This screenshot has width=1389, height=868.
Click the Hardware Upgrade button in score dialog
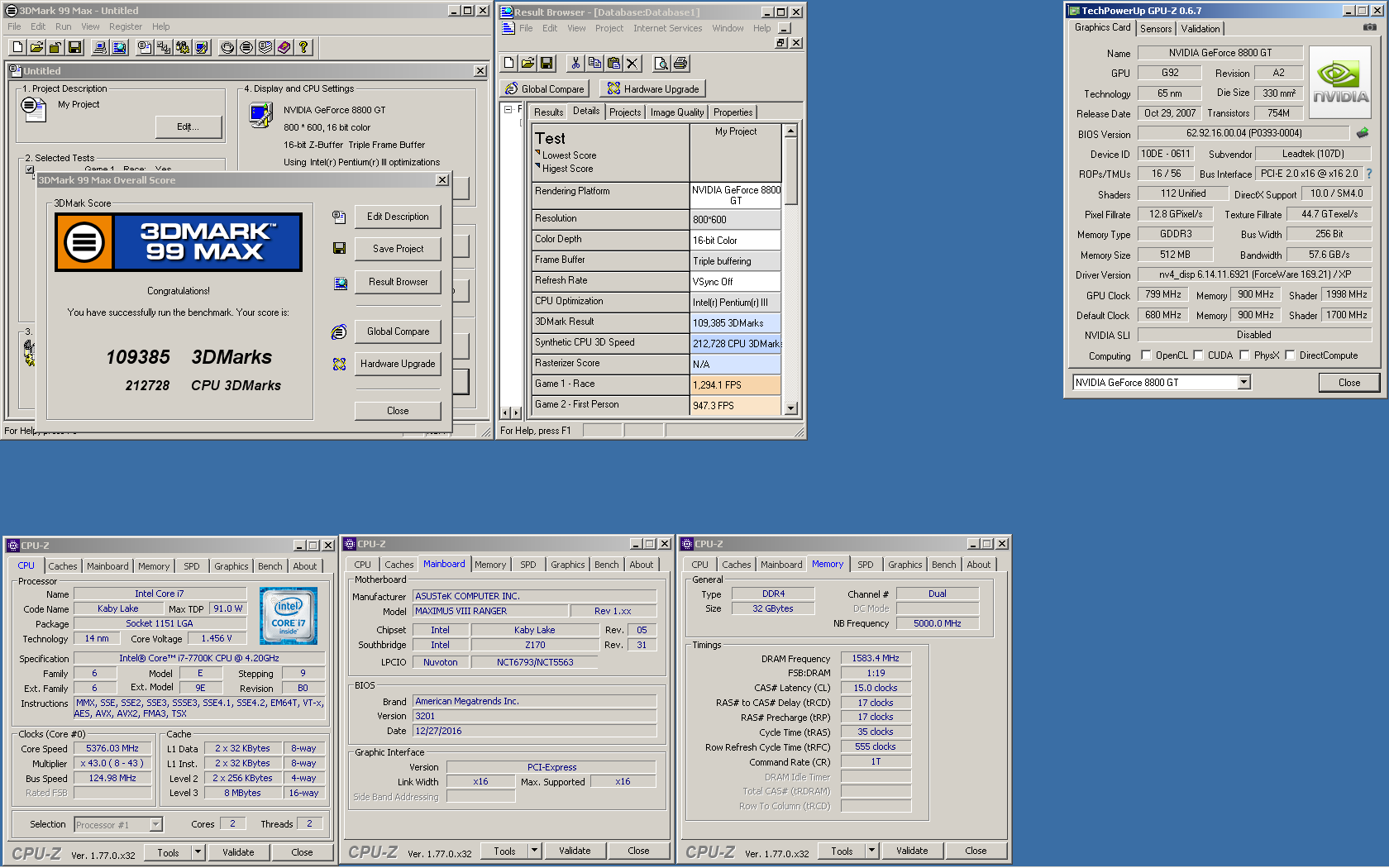(398, 364)
